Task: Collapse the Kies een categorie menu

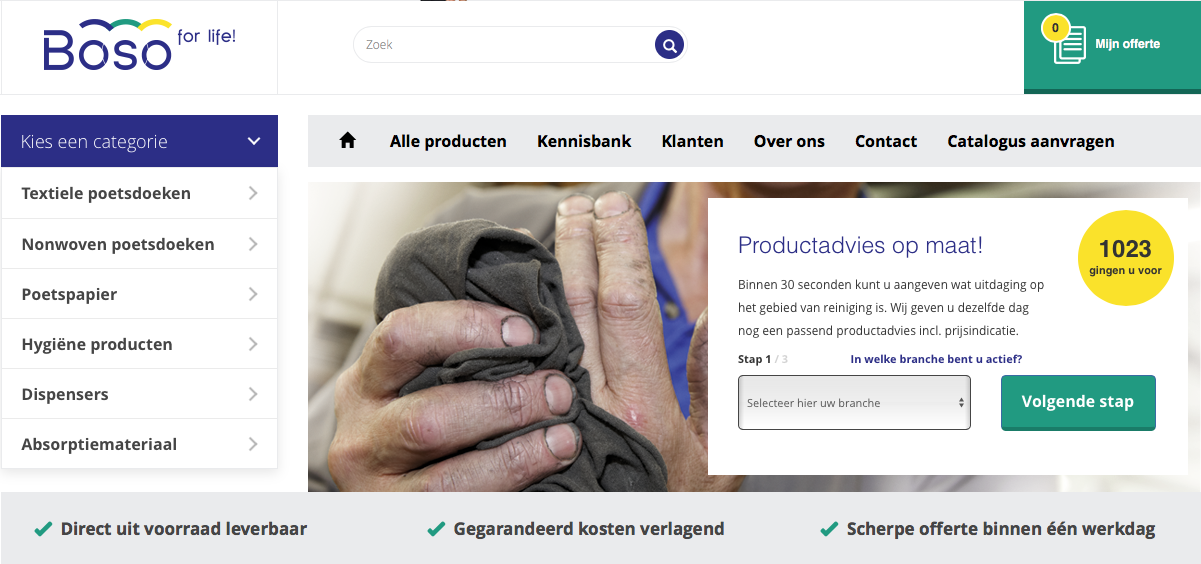Action: tap(253, 142)
